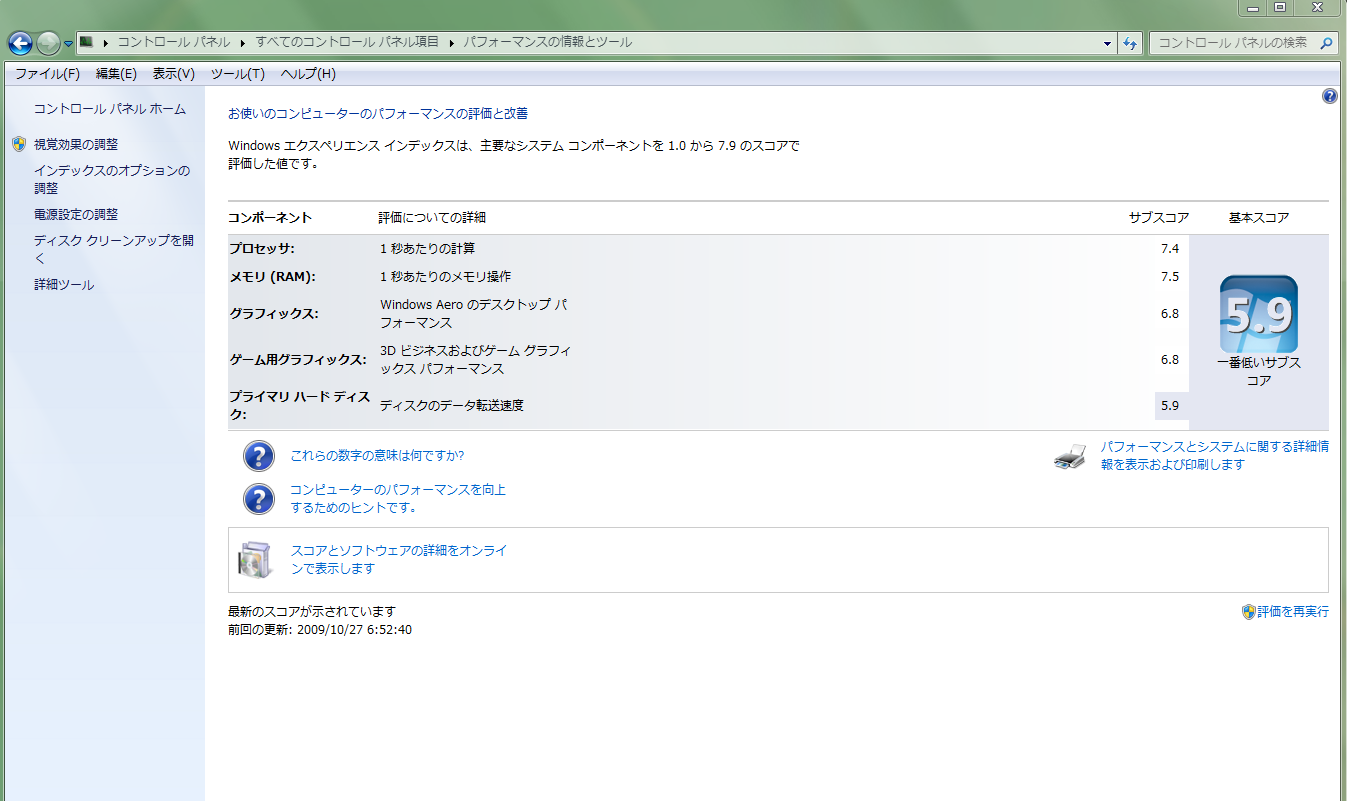The height and width of the screenshot is (801, 1347).
Task: Click the Back navigation arrow button
Action: (20, 43)
